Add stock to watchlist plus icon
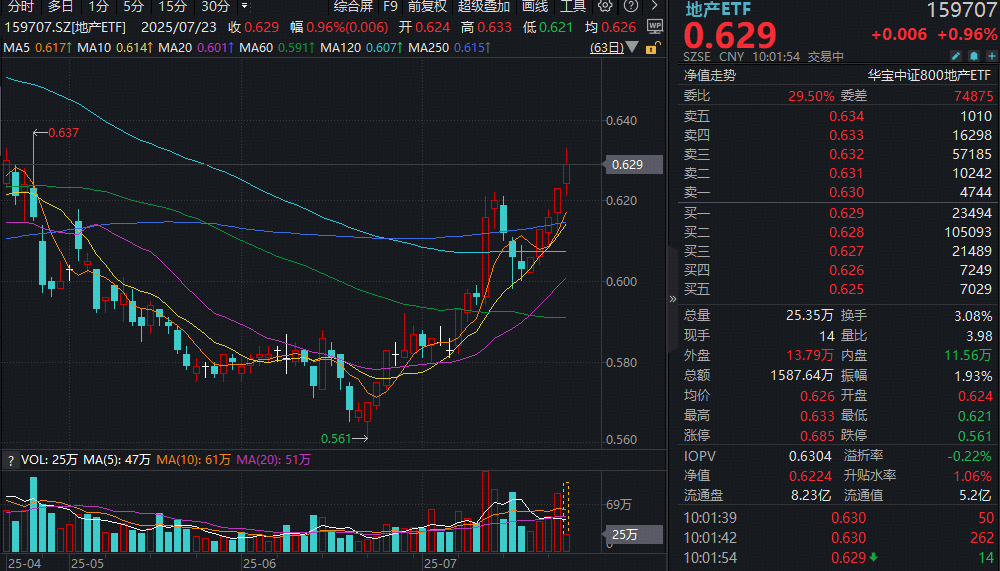The width and height of the screenshot is (1000, 571). [991, 56]
